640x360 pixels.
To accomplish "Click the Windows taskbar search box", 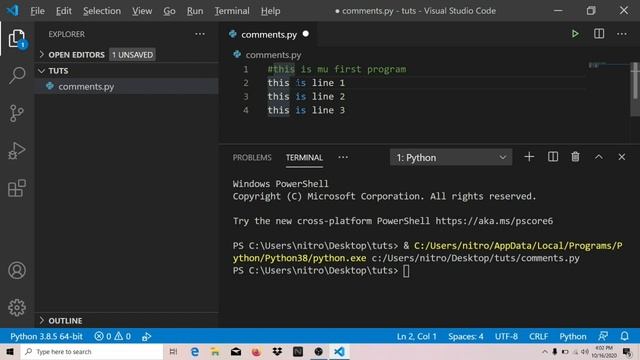I will click(92, 351).
